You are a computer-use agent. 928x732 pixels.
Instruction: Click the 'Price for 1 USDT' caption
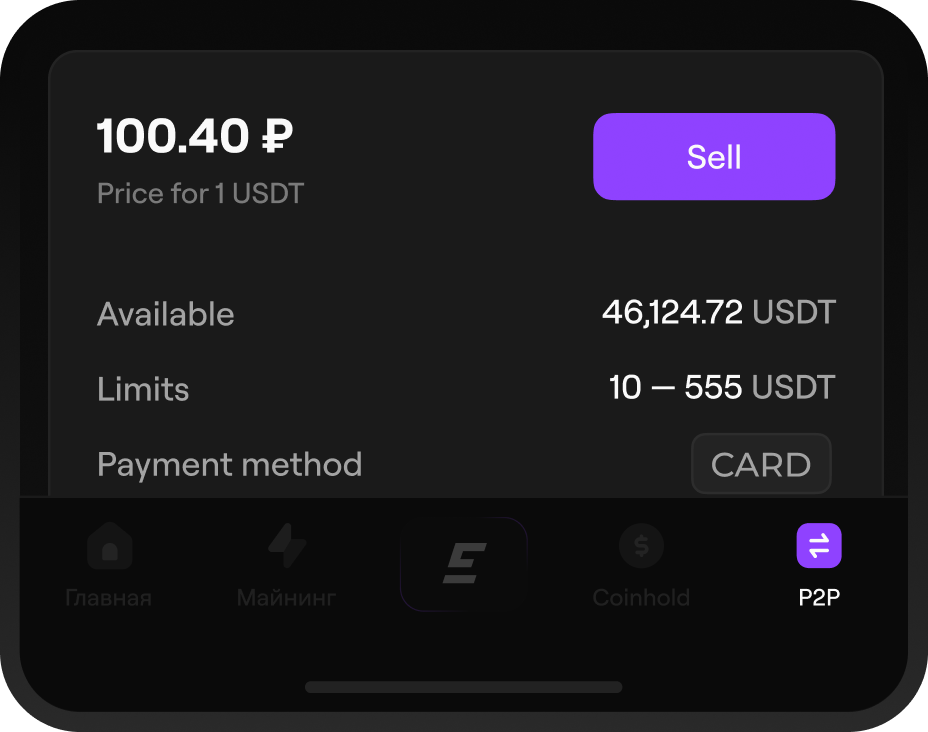click(x=200, y=193)
